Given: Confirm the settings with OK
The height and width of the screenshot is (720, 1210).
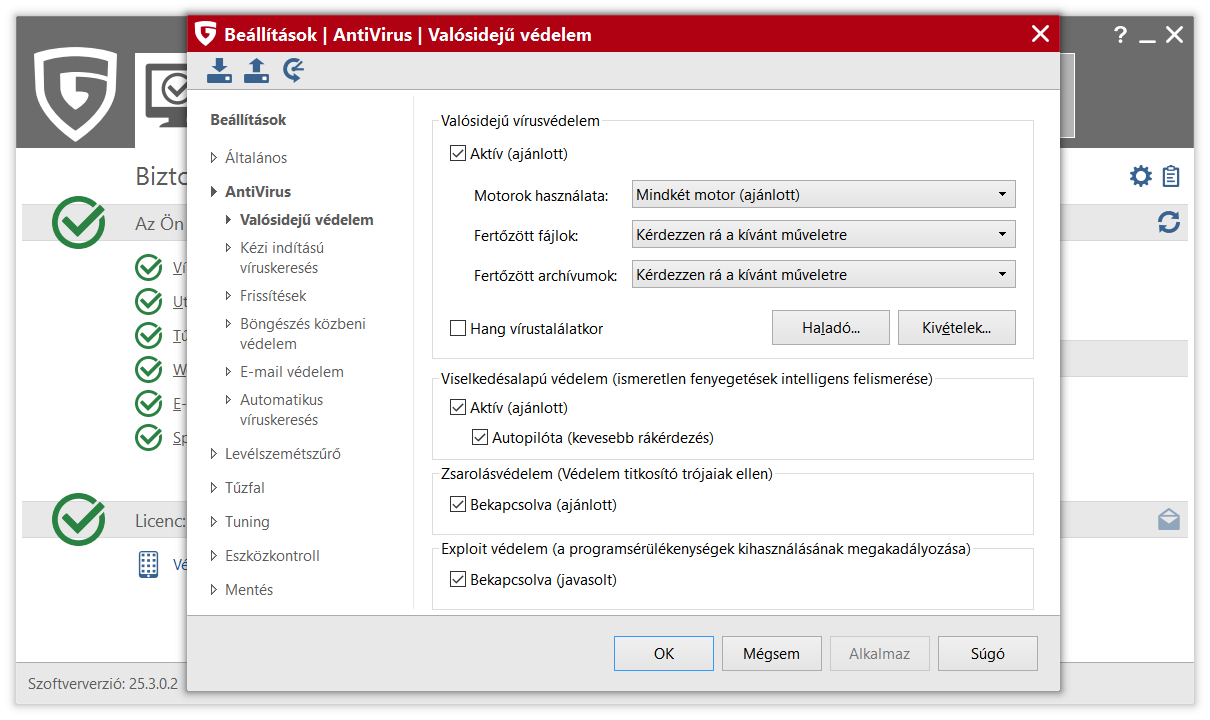Looking at the screenshot, I should (x=664, y=654).
